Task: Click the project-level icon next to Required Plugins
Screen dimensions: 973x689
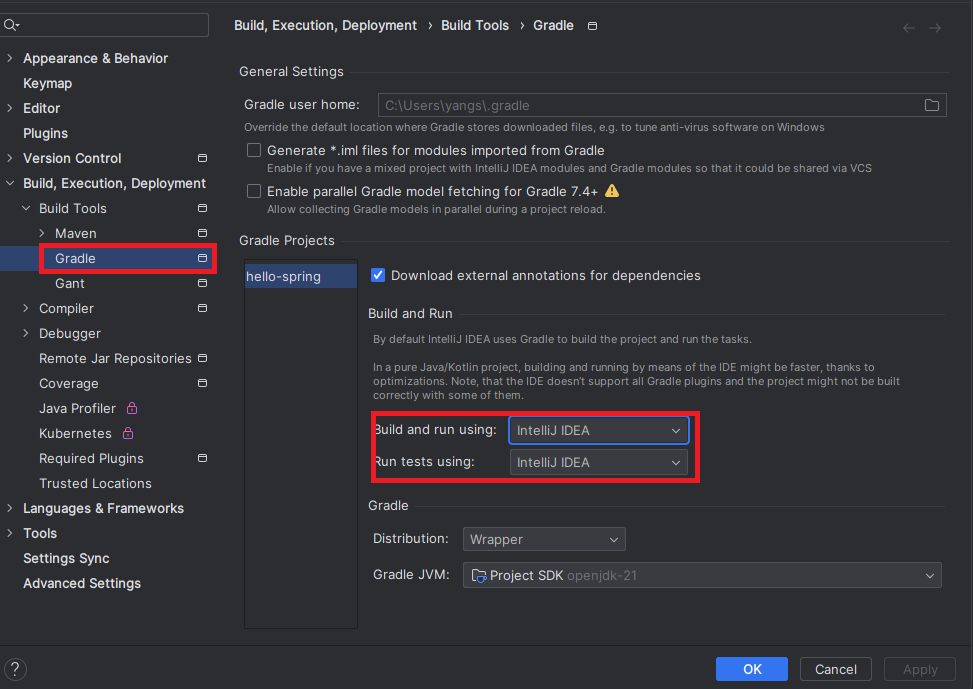Action: tap(202, 458)
